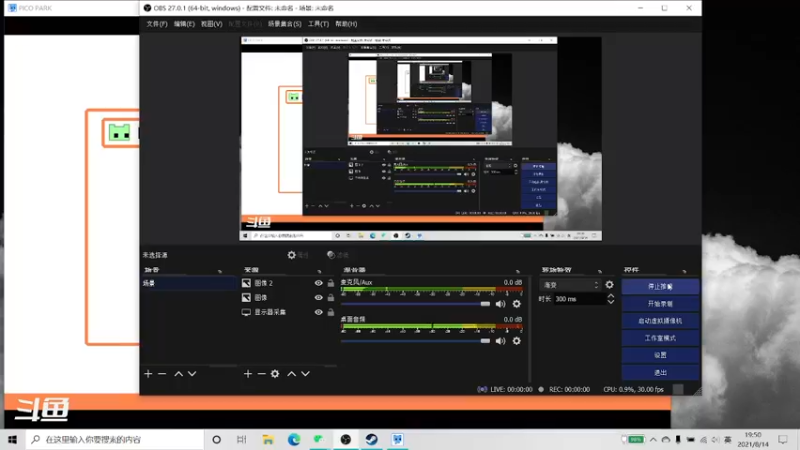Remove selected source with minus icon

(261, 374)
